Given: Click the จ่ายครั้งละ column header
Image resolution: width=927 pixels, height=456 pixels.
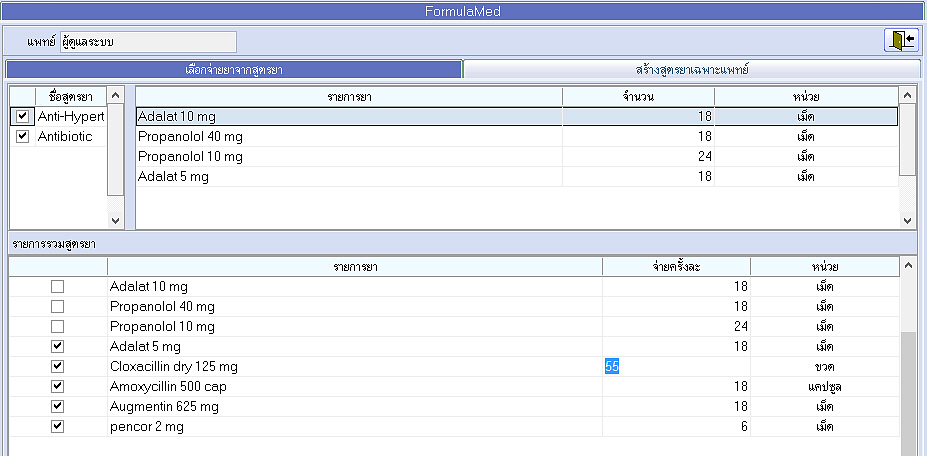Looking at the screenshot, I should pos(676,267).
